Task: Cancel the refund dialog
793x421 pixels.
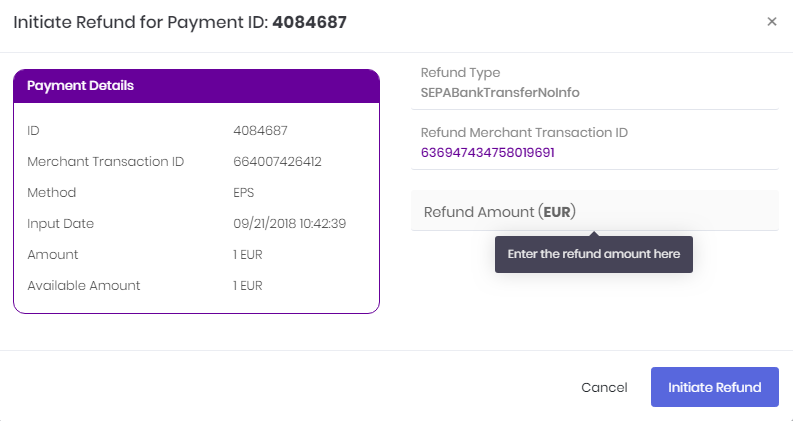Action: click(604, 388)
